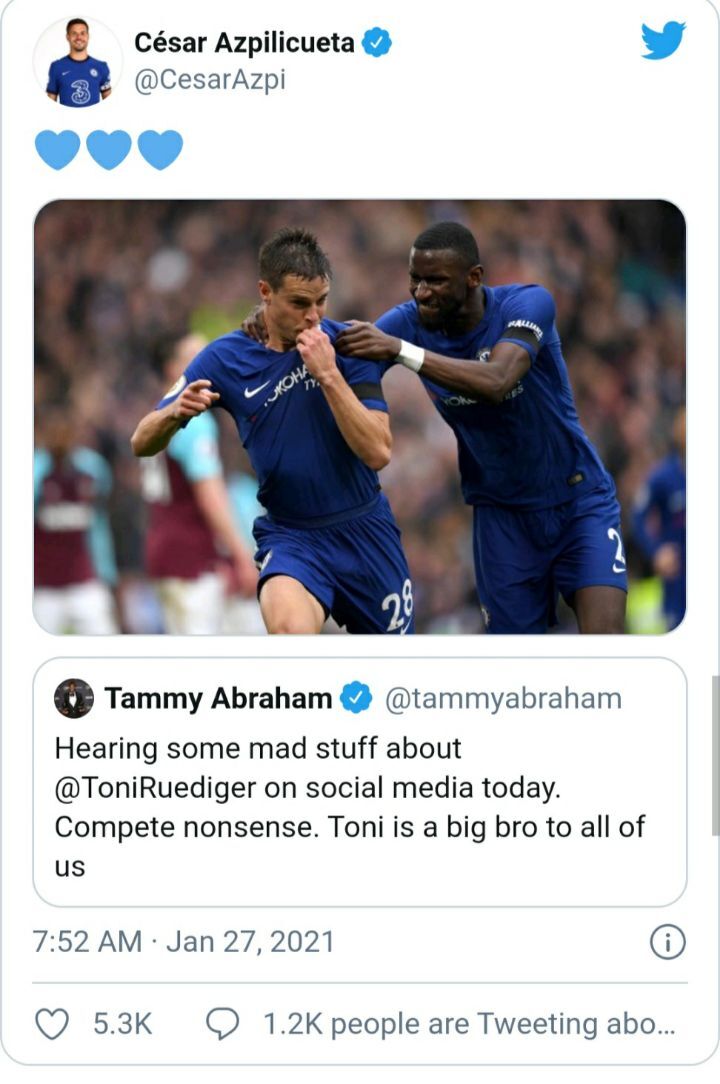Click verified badge beside César Azpilicueta
720x1084 pixels.
tap(377, 42)
